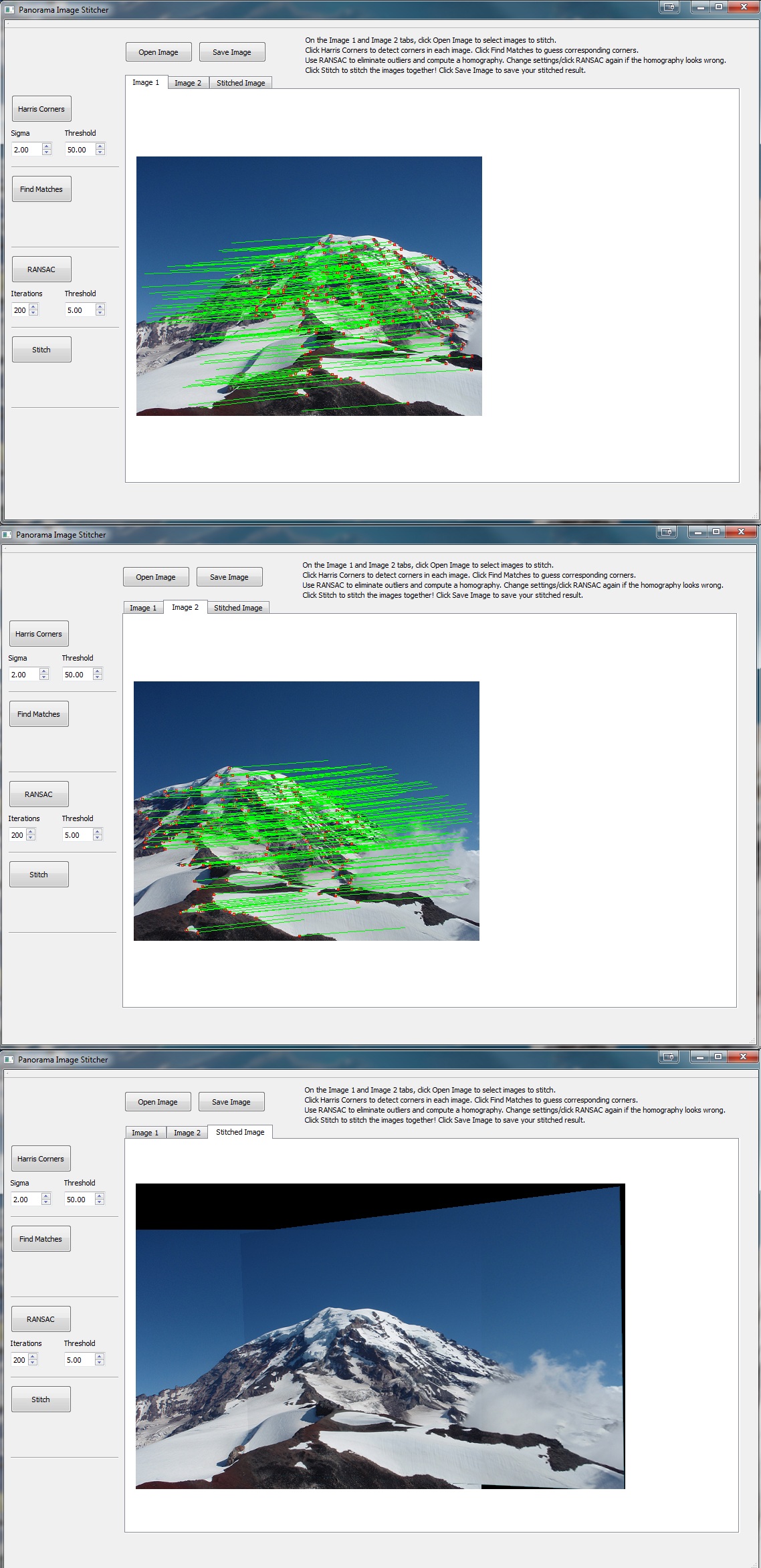The height and width of the screenshot is (1568, 761).
Task: Click RANSAC button in the stitched panorama window
Action: [x=41, y=1319]
